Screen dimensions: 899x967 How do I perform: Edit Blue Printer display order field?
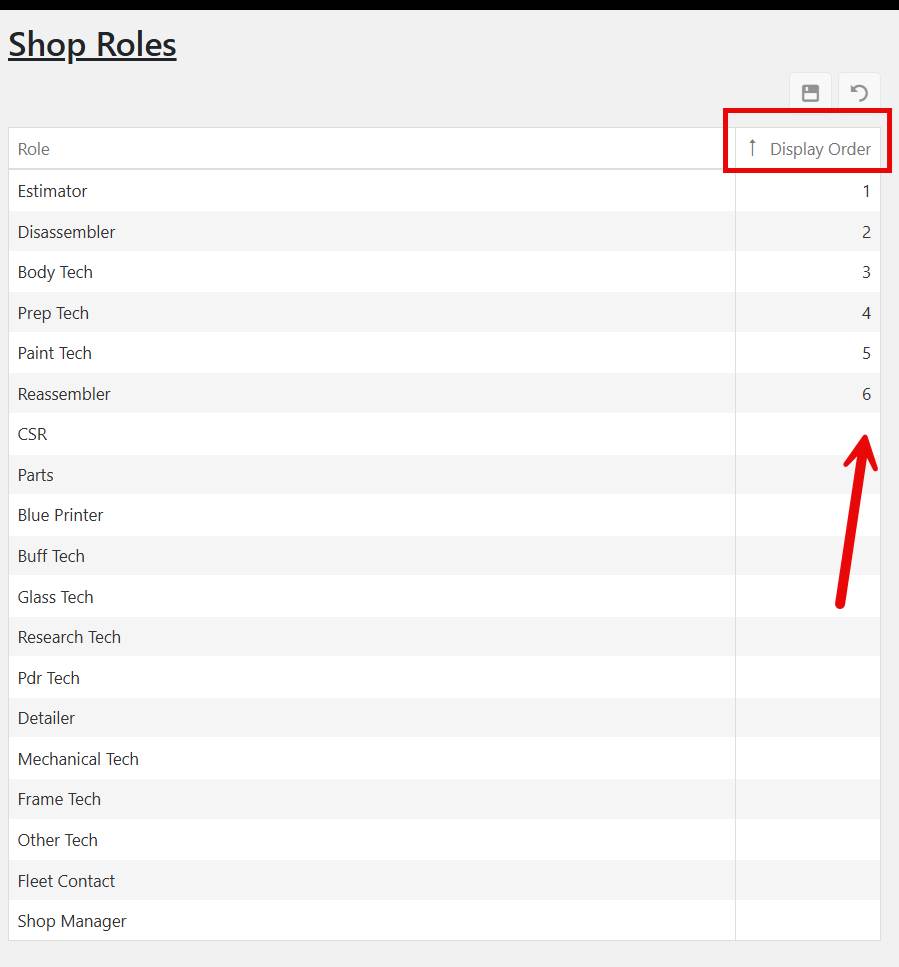[807, 515]
